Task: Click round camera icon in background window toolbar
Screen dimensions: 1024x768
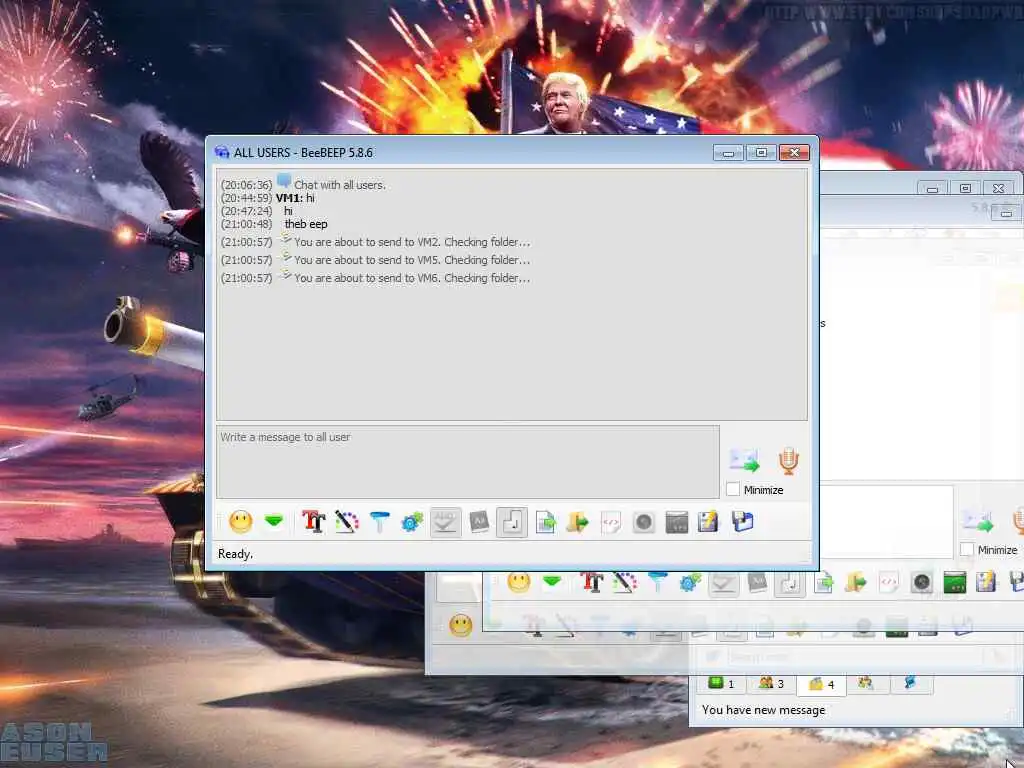Action: point(921,582)
